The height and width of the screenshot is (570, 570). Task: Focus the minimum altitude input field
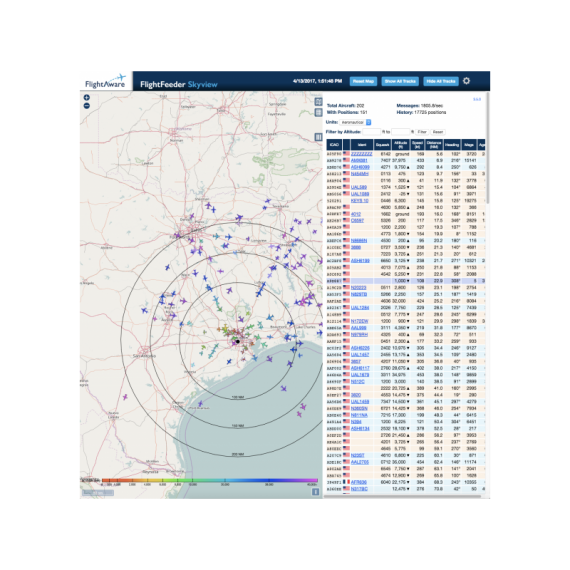(x=371, y=132)
